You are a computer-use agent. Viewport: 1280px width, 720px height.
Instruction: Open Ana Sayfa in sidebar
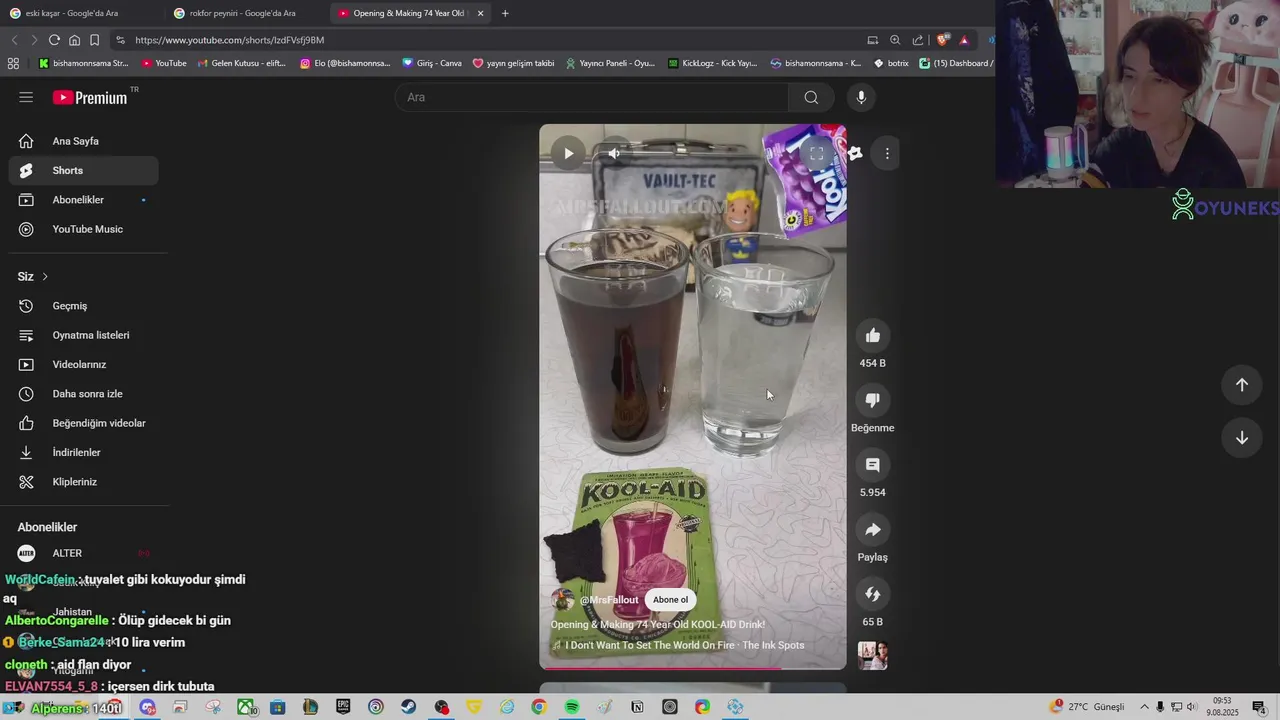pyautogui.click(x=83, y=141)
